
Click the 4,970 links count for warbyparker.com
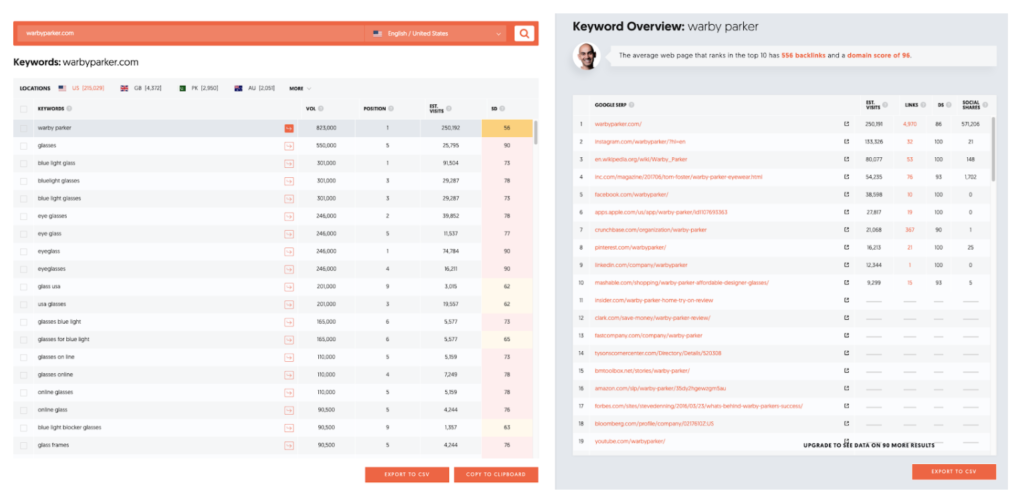coord(910,123)
